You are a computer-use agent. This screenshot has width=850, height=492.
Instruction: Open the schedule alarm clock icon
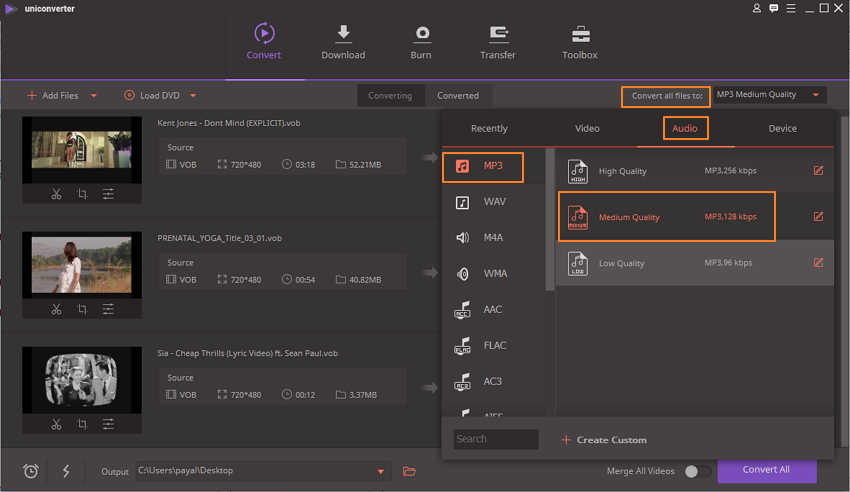[x=31, y=471]
